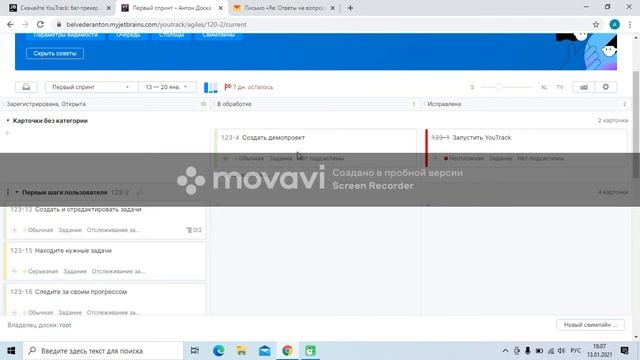Add a card with the plus under Карточки без категории

pos(7,133)
